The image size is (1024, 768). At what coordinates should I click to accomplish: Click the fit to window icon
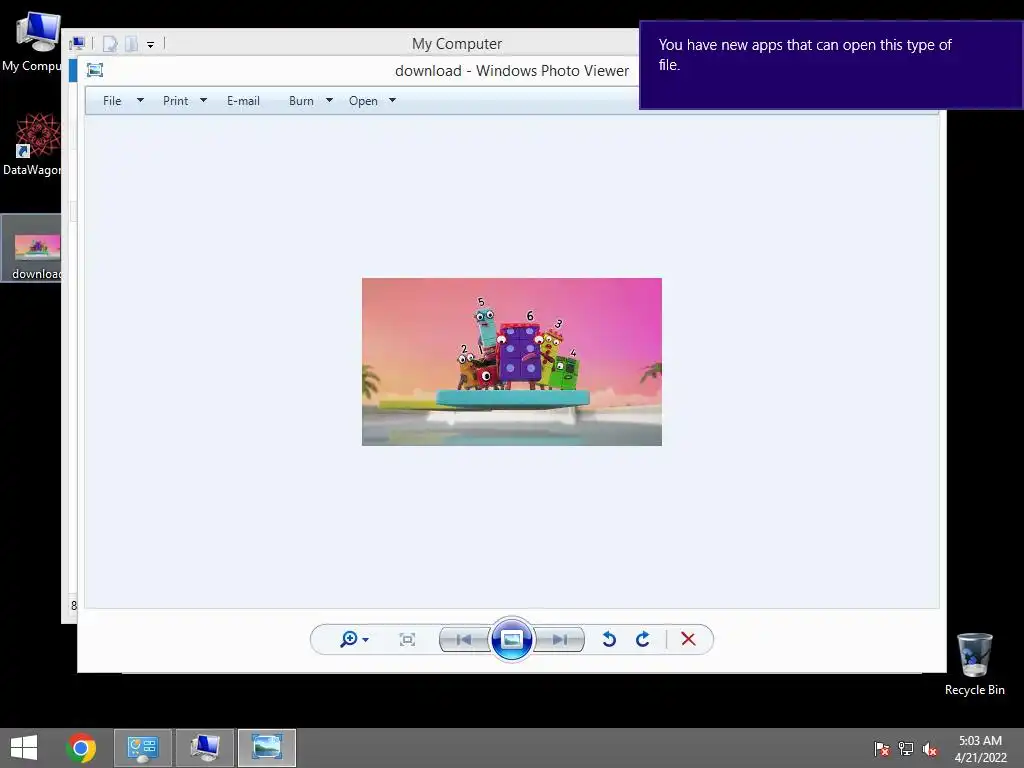407,639
